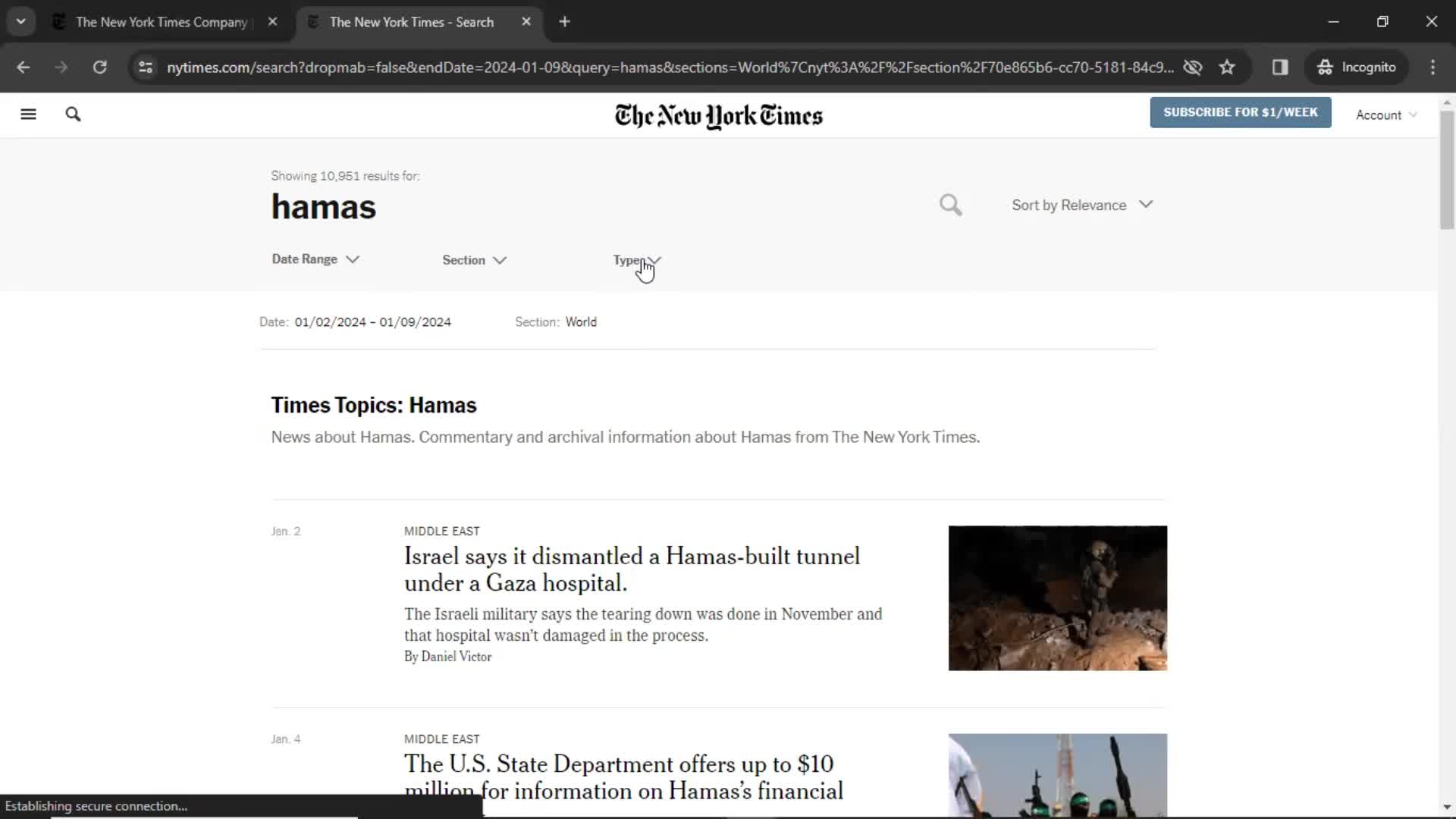The height and width of the screenshot is (819, 1456).
Task: Click the By Daniel Victor byline
Action: [447, 657]
